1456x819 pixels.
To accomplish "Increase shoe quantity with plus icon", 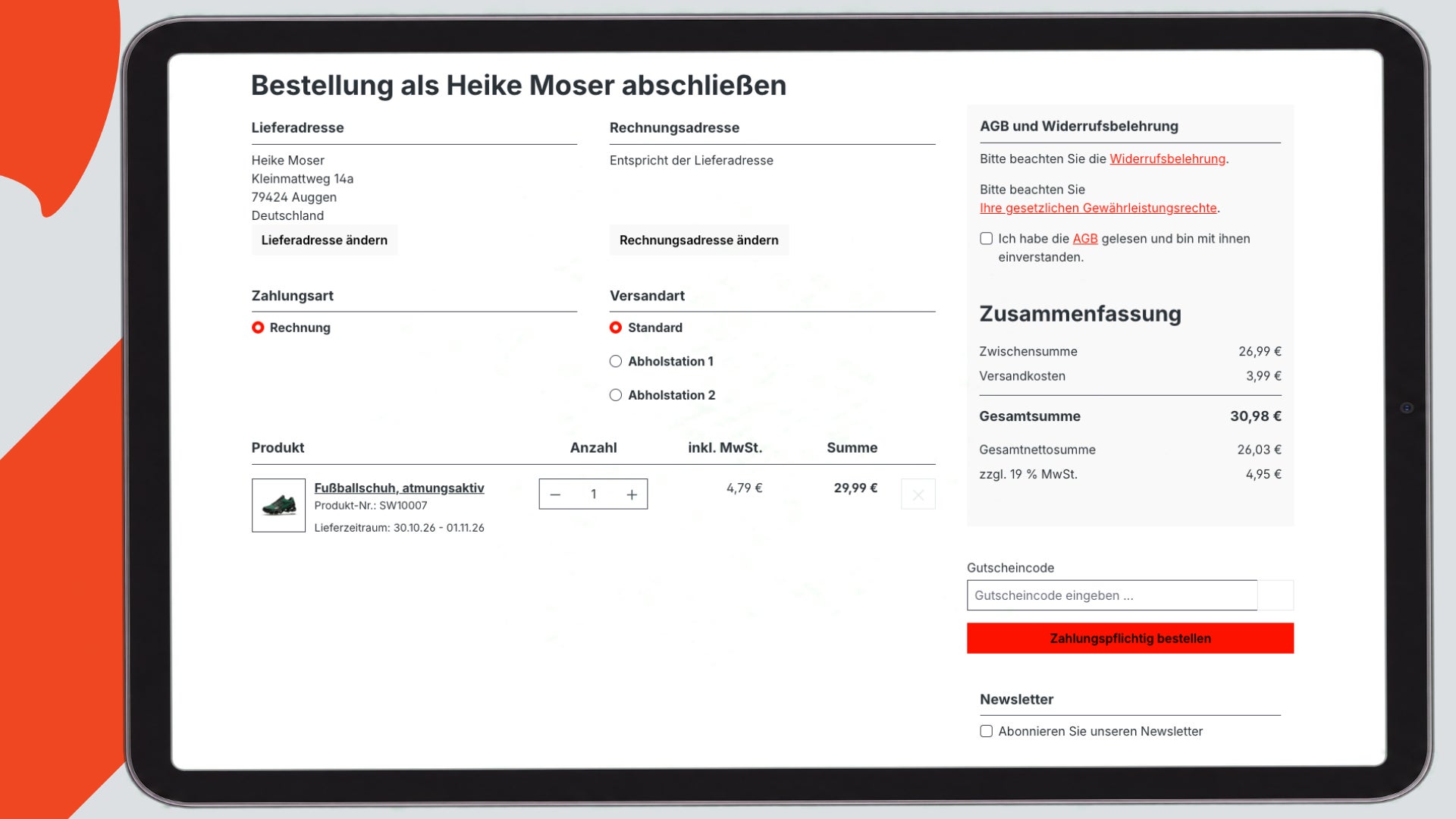I will tap(632, 494).
